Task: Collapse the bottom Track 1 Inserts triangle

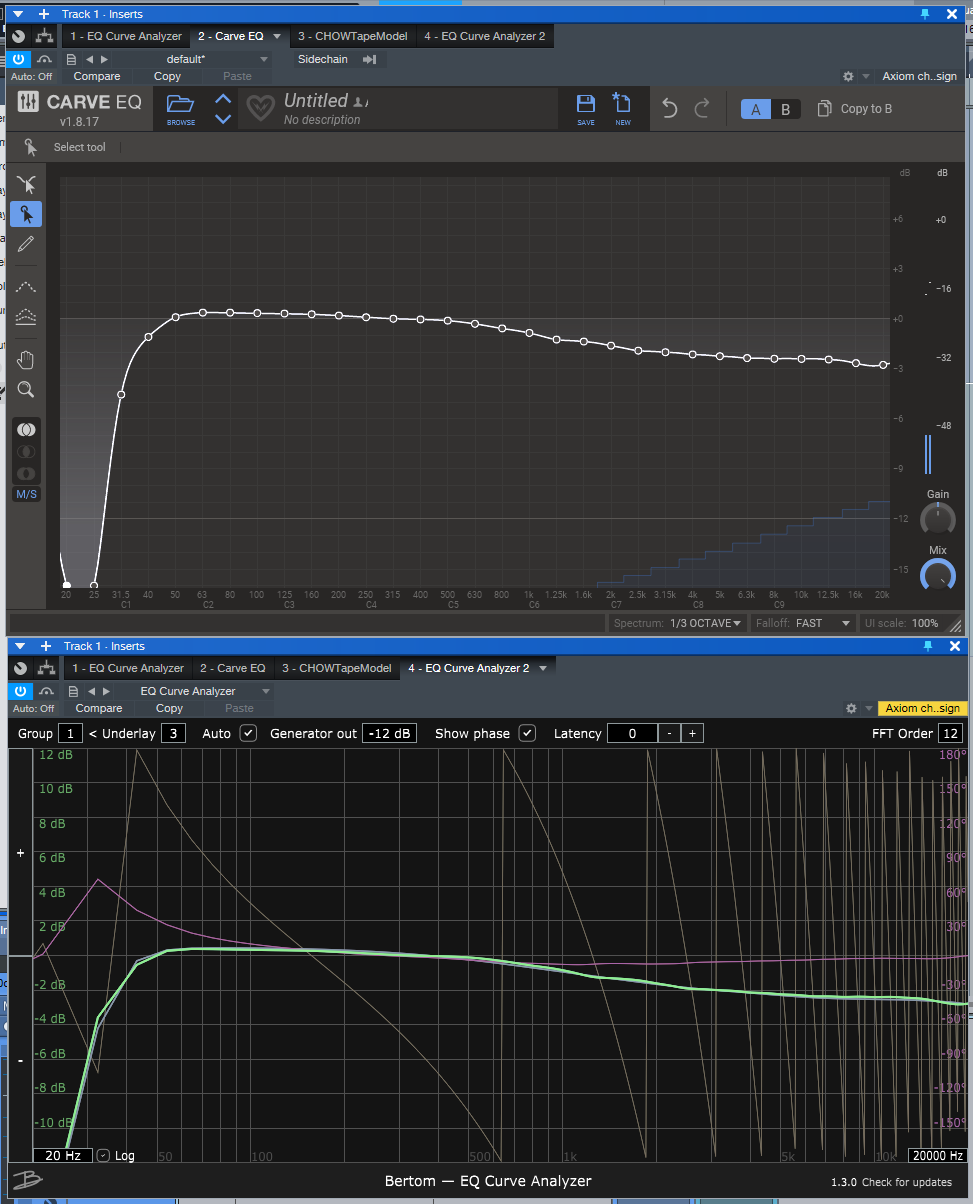Action: (x=19, y=646)
